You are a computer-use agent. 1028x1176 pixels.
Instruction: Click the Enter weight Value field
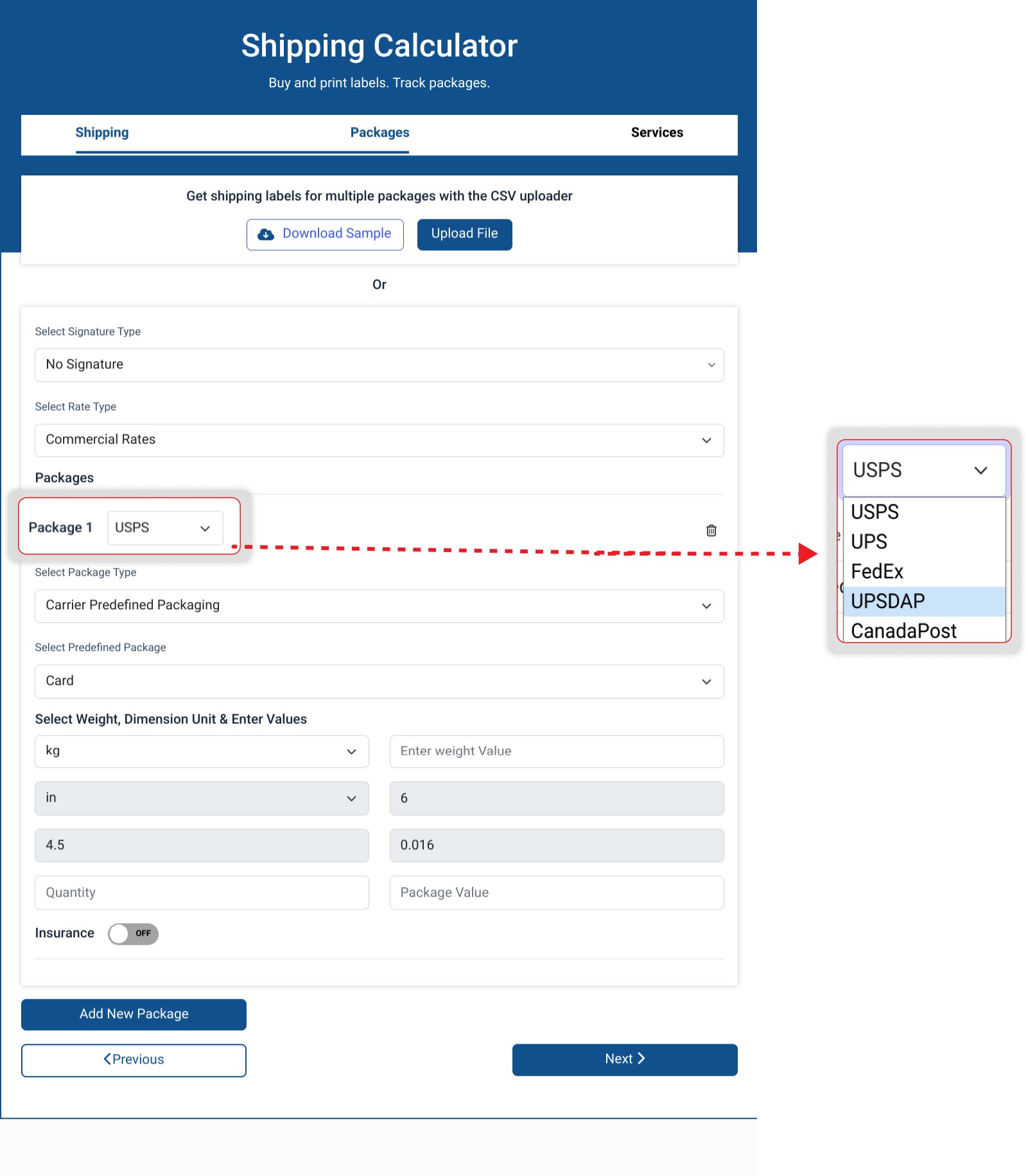click(x=556, y=751)
